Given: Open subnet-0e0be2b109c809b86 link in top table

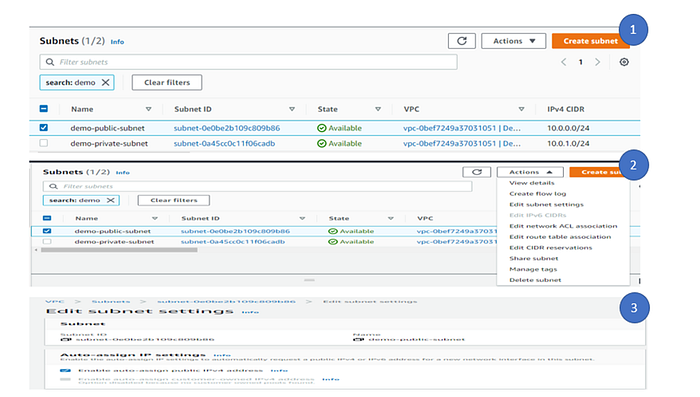Looking at the screenshot, I should click(x=227, y=128).
